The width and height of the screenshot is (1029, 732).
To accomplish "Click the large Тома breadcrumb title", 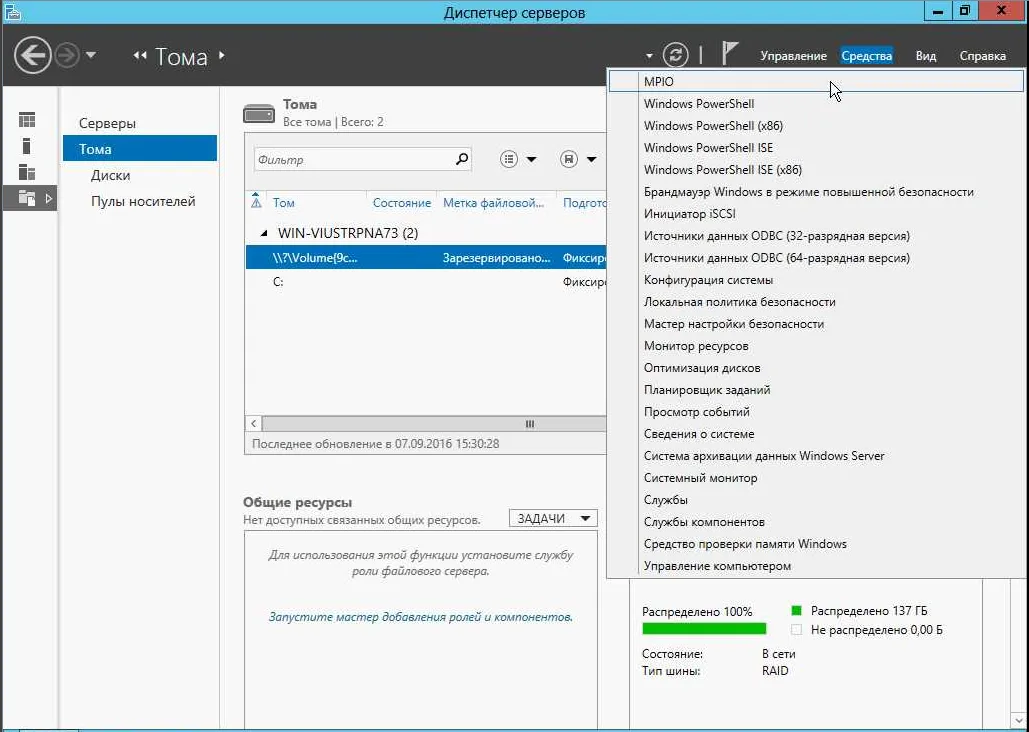I will [181, 56].
